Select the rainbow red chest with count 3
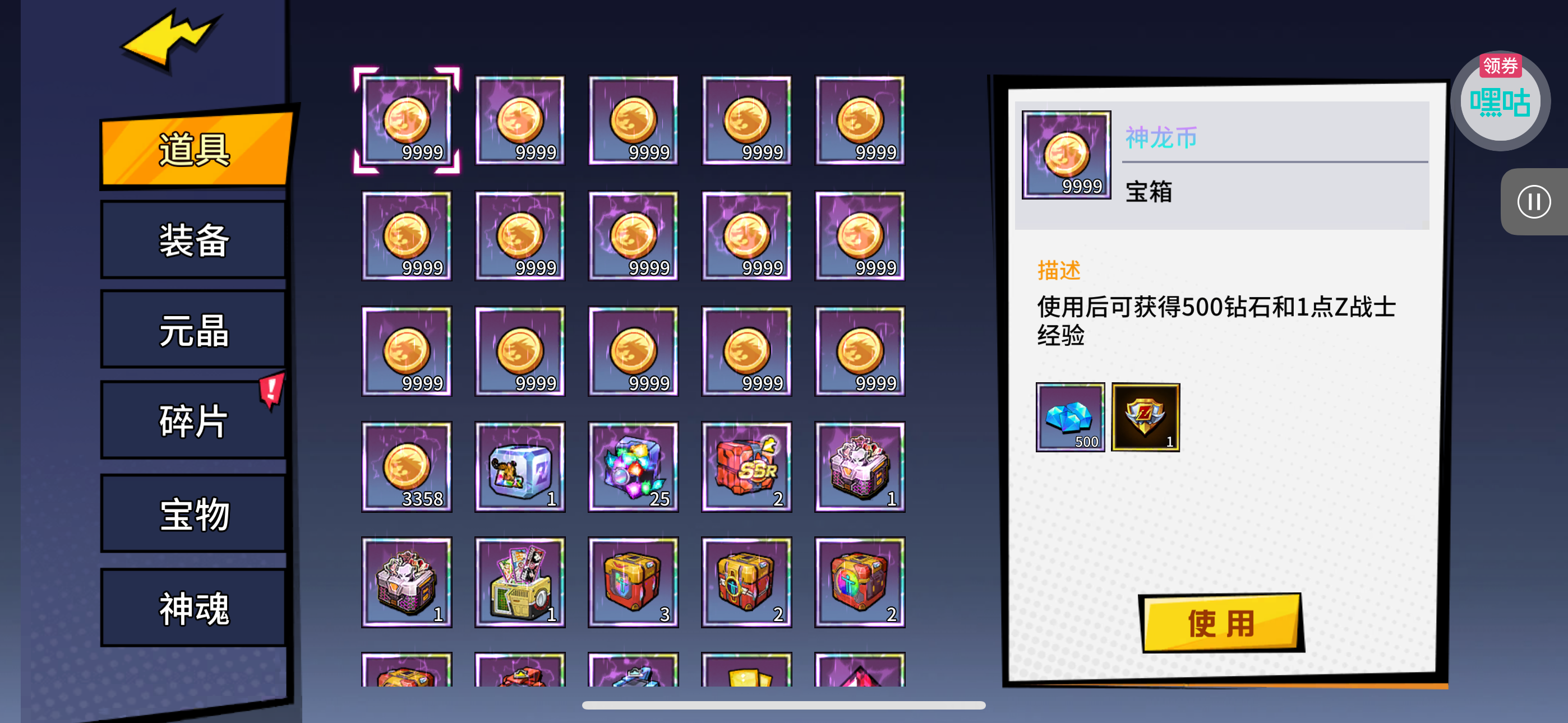The width and height of the screenshot is (1568, 723). 633,582
